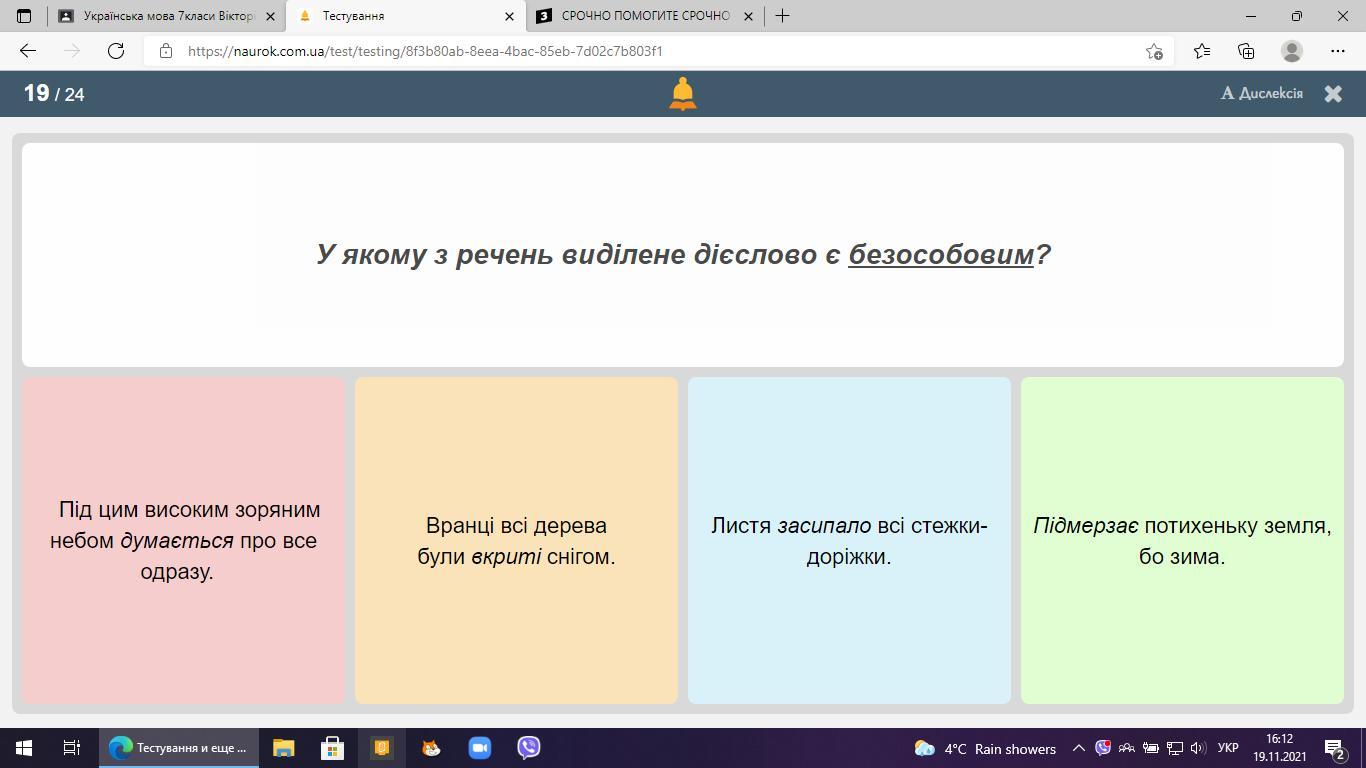Click the 19 / 24 question counter
1366x768 pixels.
54,93
